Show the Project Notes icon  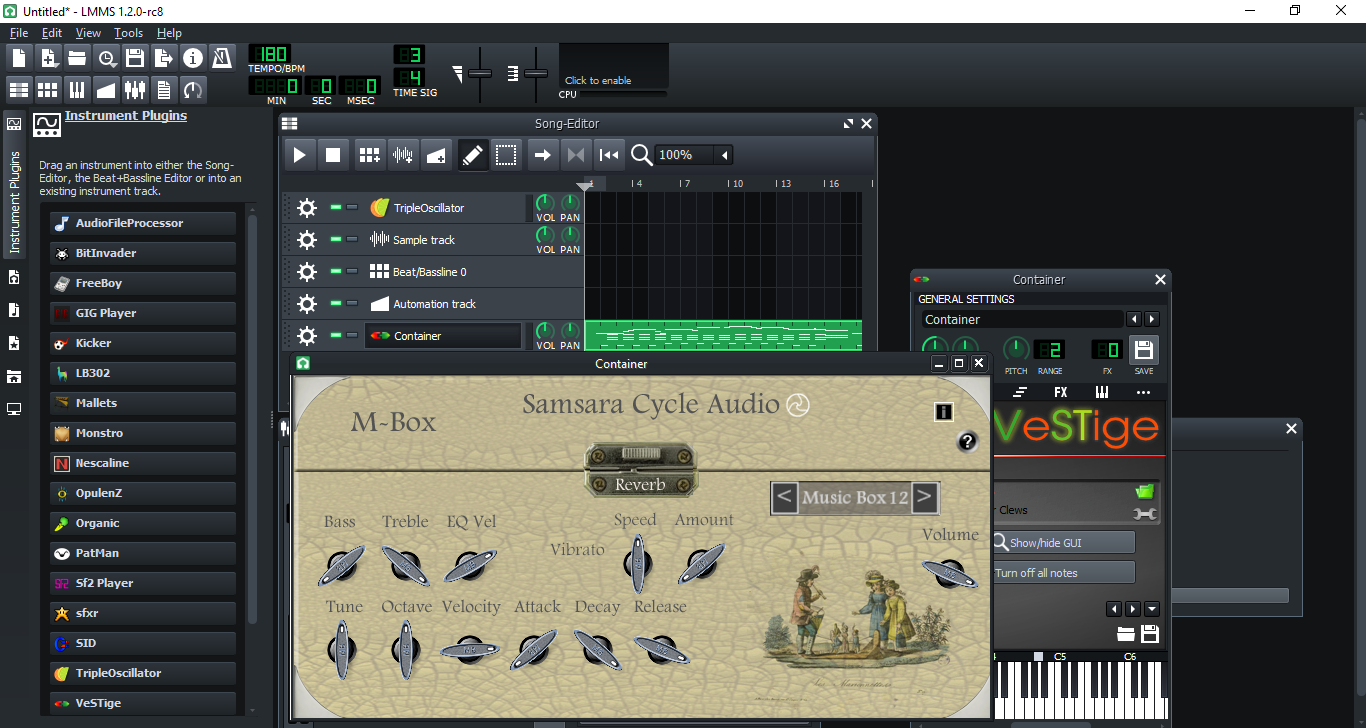point(164,89)
